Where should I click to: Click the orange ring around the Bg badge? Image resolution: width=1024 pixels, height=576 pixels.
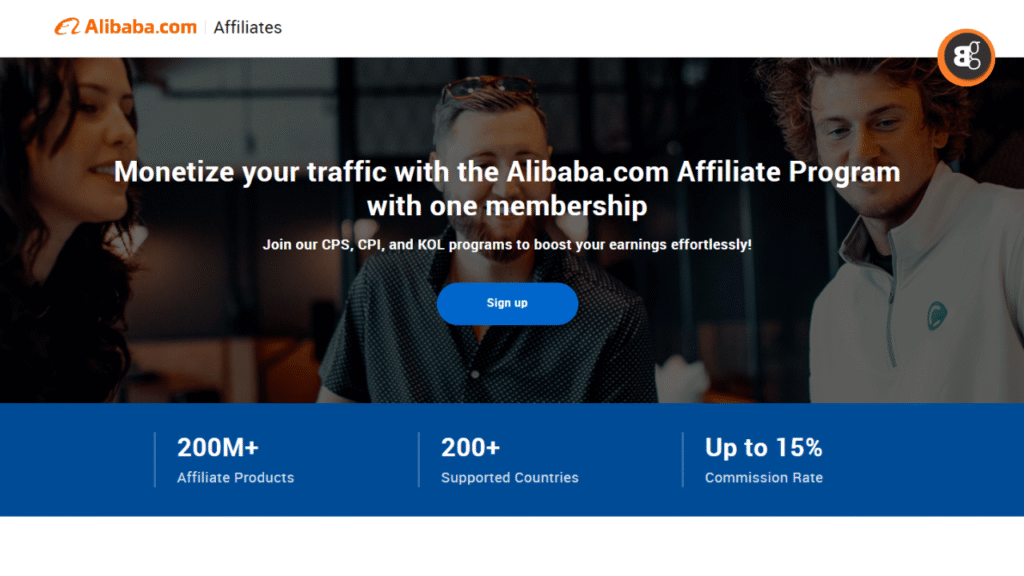(x=965, y=35)
